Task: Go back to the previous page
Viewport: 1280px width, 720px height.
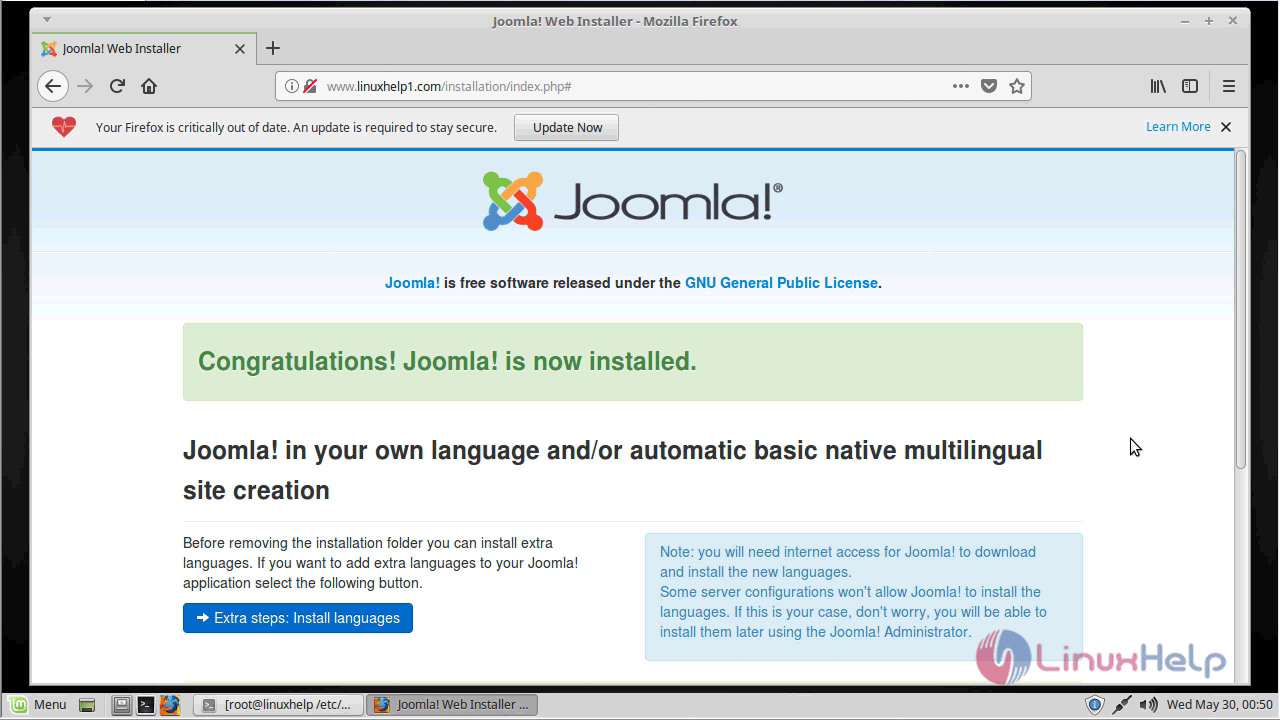Action: point(53,86)
